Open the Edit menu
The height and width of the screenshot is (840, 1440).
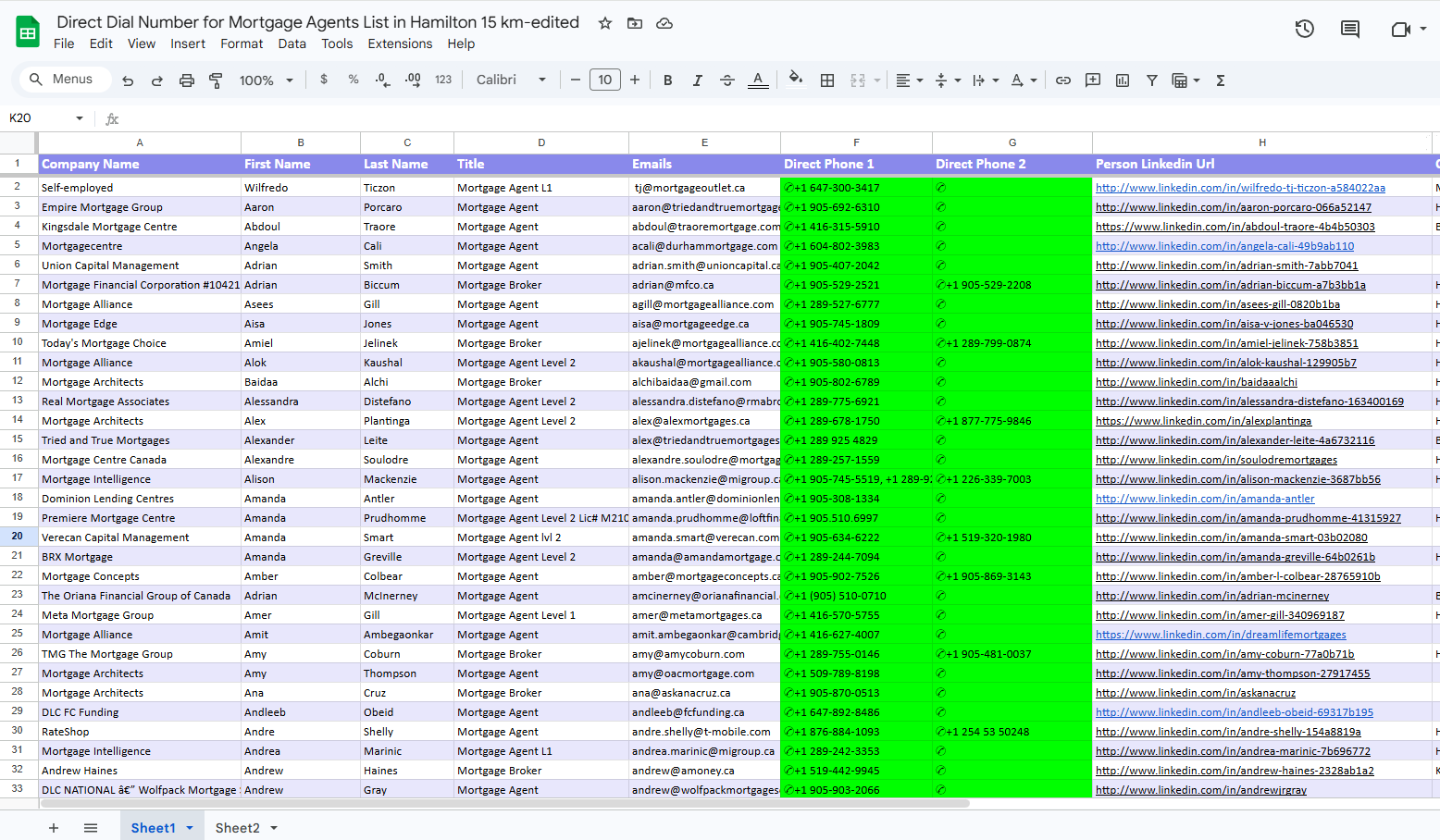pos(101,43)
